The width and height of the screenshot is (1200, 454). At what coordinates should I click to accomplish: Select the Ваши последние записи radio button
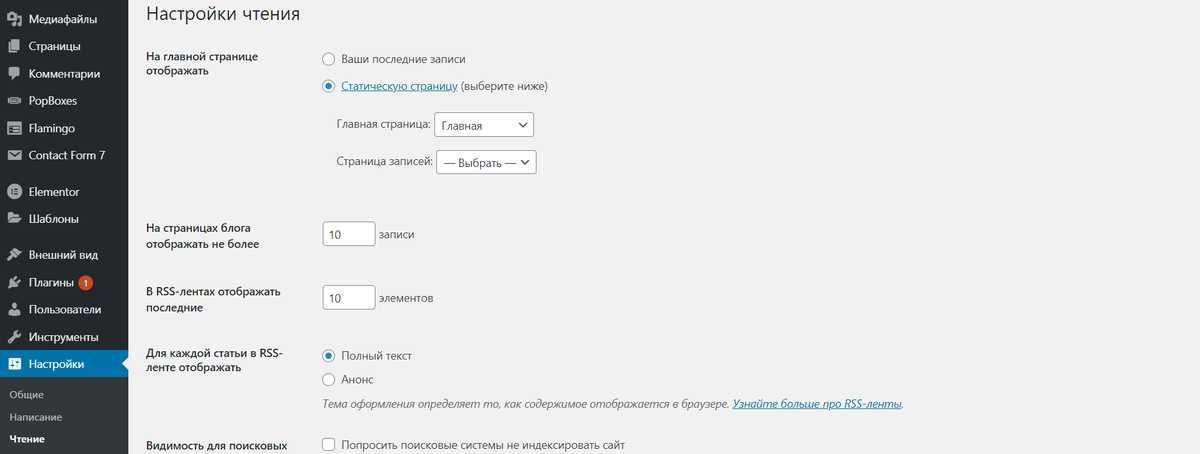[328, 59]
